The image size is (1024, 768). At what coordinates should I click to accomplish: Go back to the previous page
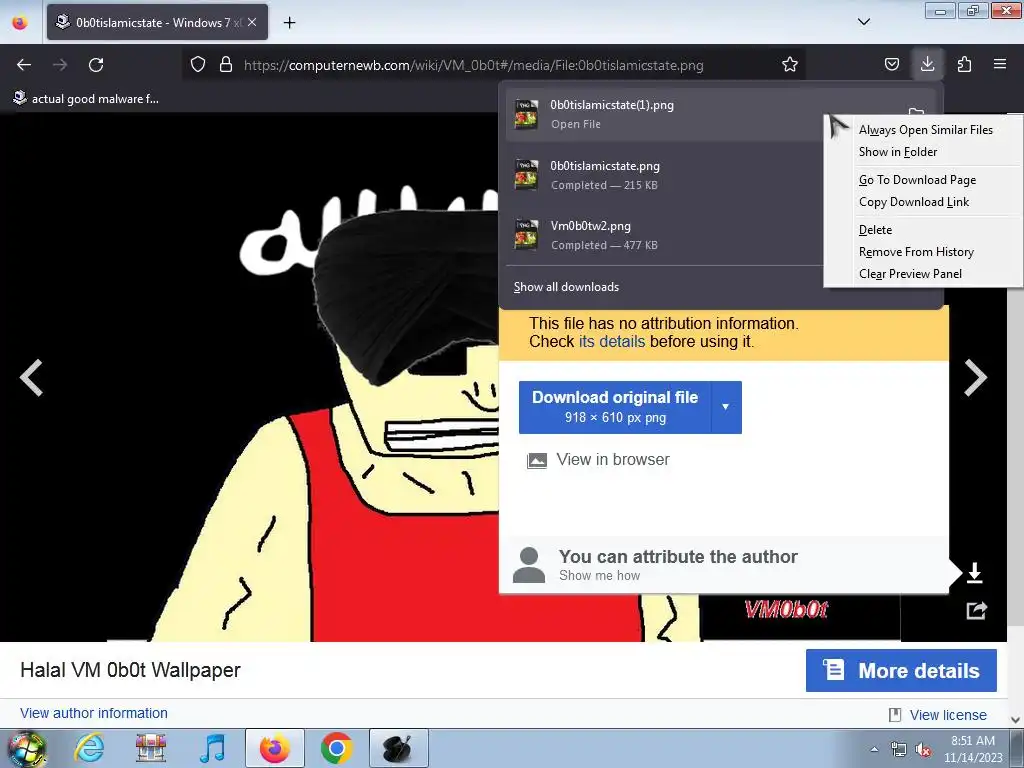click(24, 65)
